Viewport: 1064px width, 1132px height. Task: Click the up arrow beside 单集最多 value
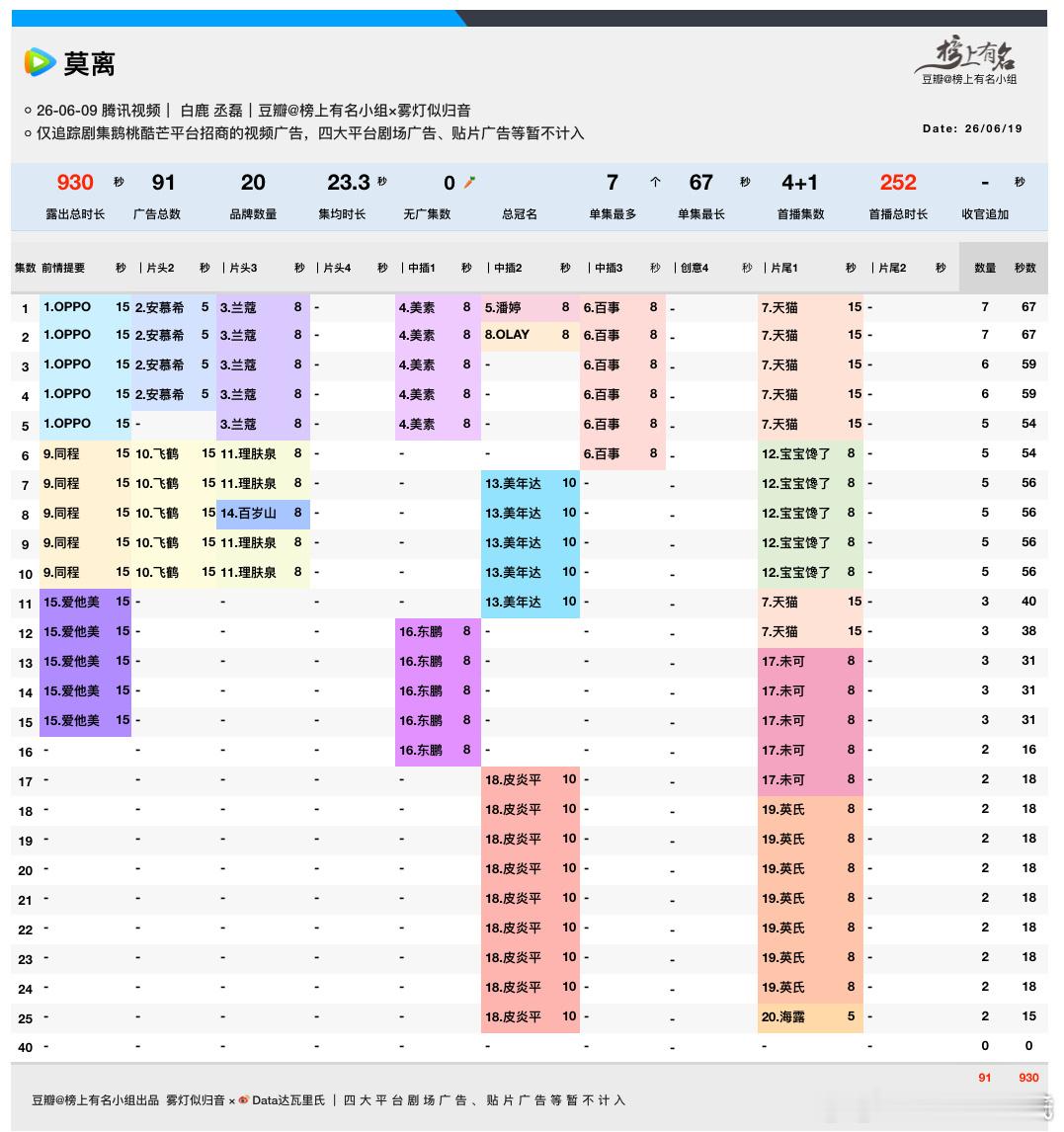pyautogui.click(x=655, y=182)
